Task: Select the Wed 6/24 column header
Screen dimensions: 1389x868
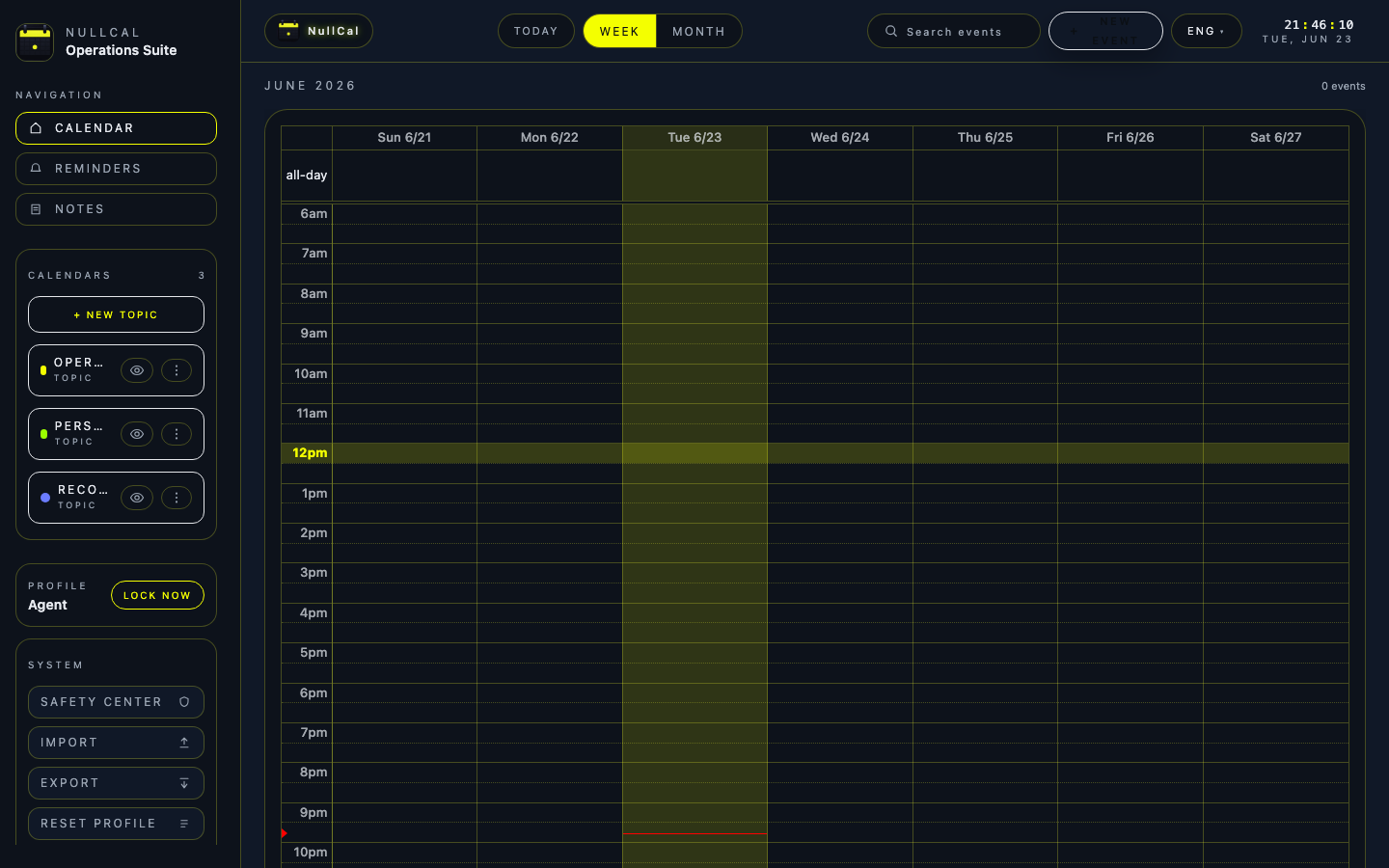Action: tap(840, 138)
